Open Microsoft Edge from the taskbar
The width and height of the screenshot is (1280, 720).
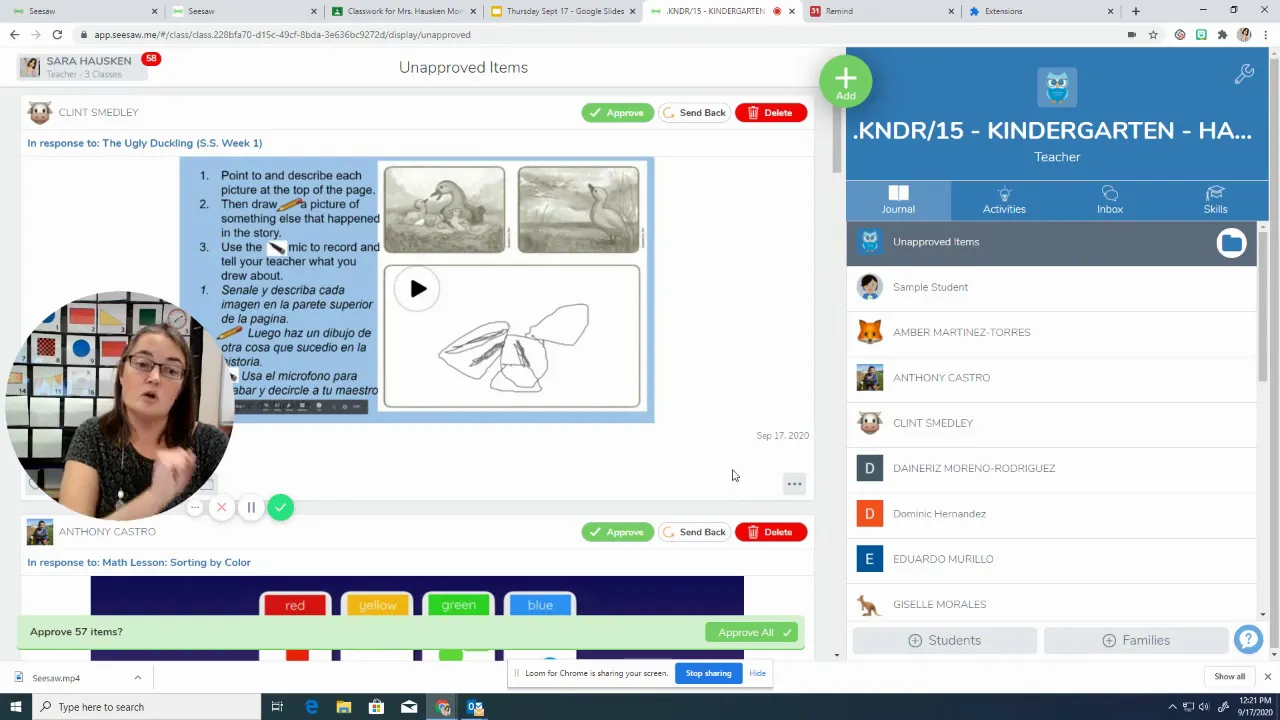311,707
